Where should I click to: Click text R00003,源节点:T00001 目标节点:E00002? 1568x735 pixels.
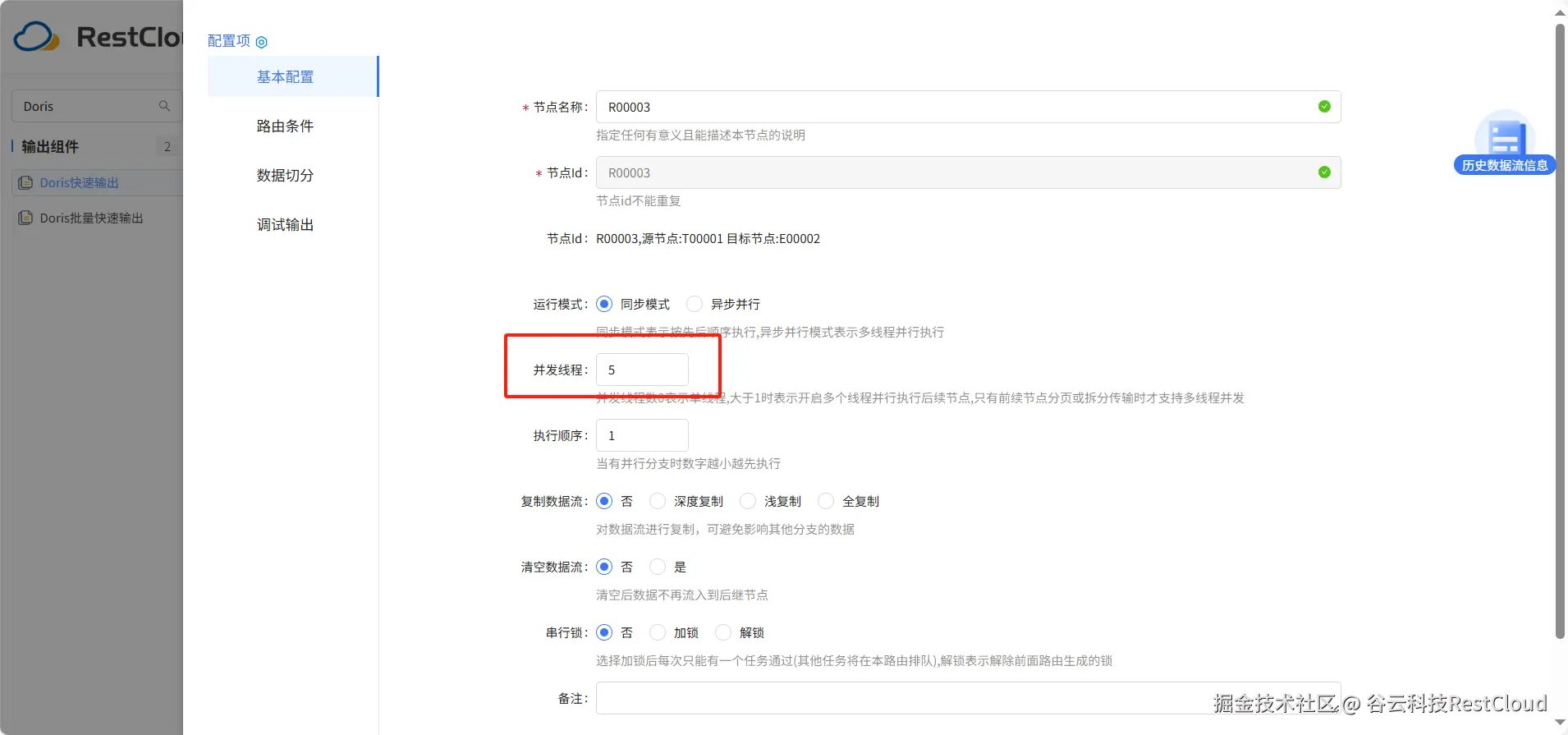708,238
